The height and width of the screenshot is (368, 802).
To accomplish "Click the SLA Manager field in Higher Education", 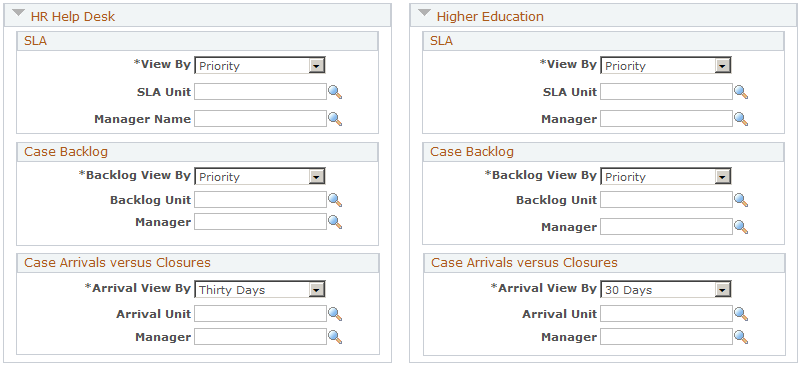I will click(666, 119).
